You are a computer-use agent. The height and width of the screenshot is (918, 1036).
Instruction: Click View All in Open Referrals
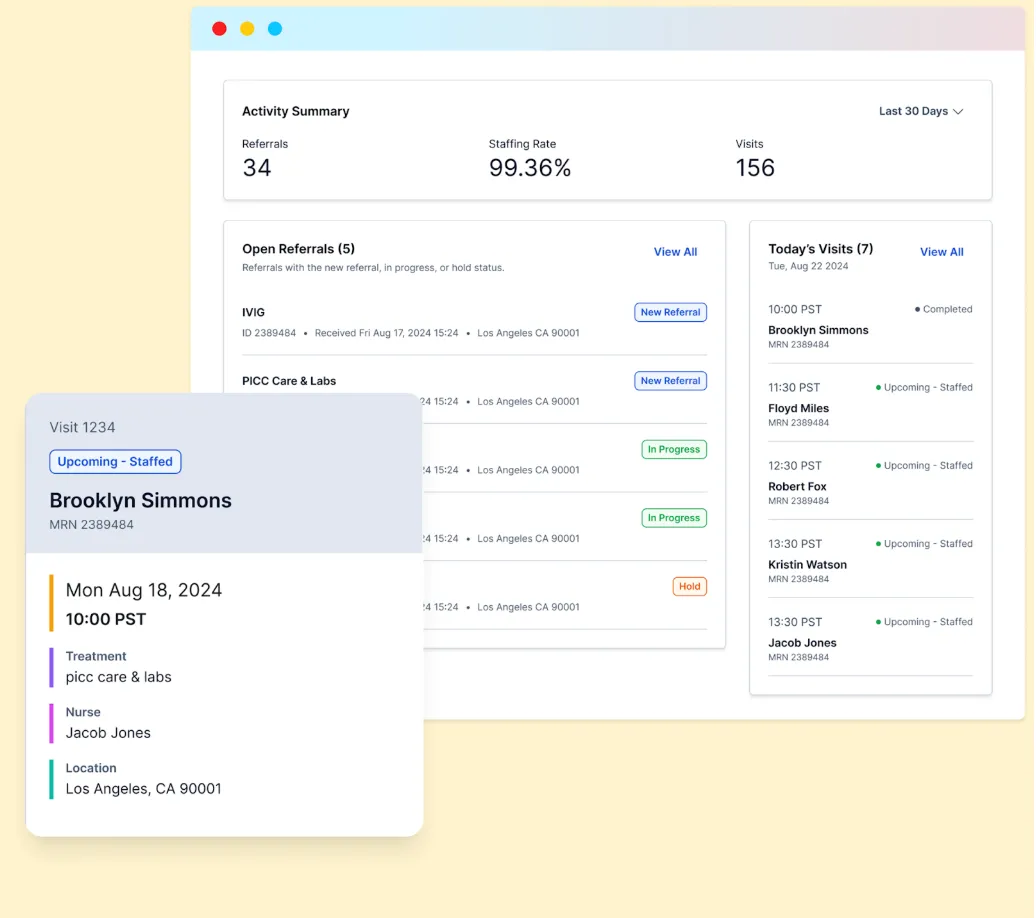[x=675, y=252]
